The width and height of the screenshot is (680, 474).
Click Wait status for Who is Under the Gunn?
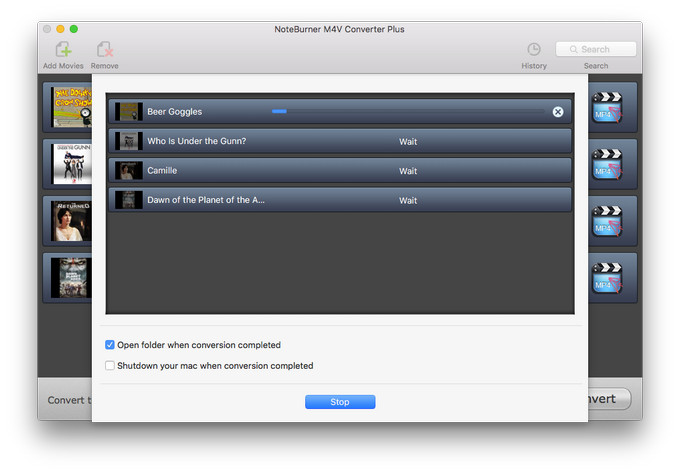pyautogui.click(x=408, y=142)
